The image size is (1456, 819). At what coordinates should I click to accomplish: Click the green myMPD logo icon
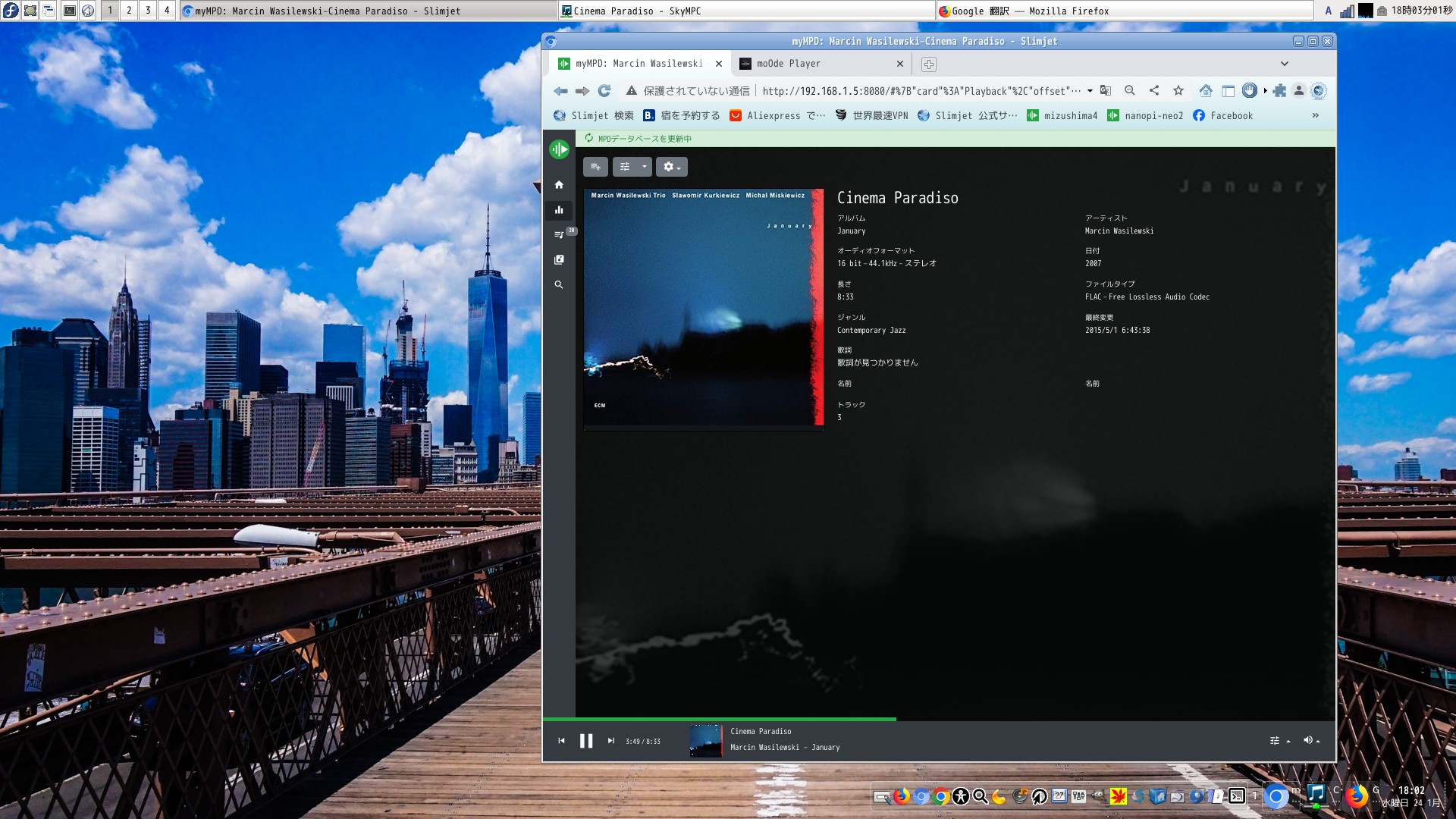click(560, 149)
